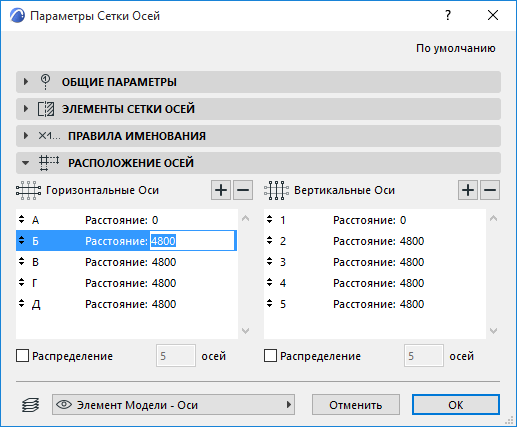Click the vertical axes count field
The height and width of the screenshot is (427, 517).
pos(424,356)
